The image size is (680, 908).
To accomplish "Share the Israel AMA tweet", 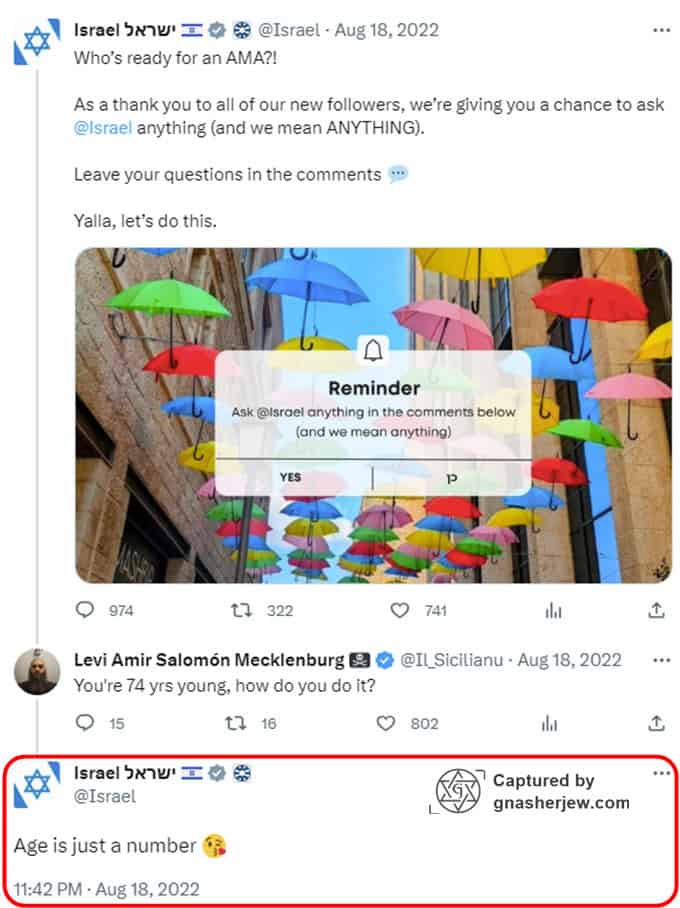I will (x=657, y=610).
